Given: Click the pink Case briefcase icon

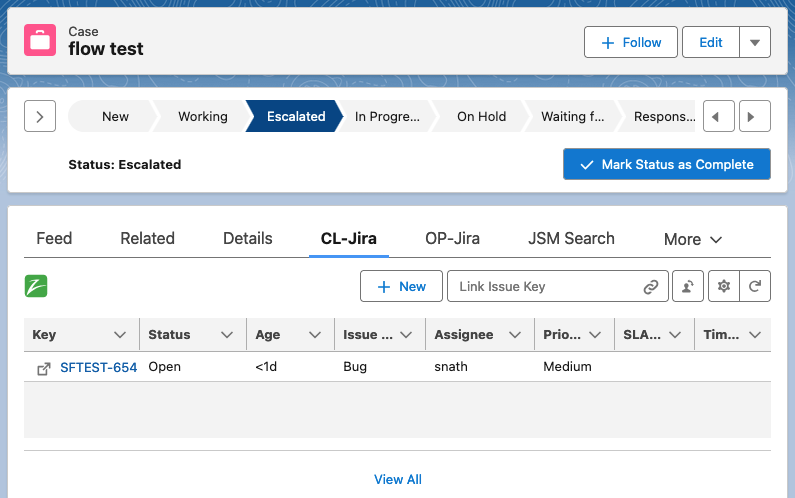Looking at the screenshot, I should coord(40,41).
